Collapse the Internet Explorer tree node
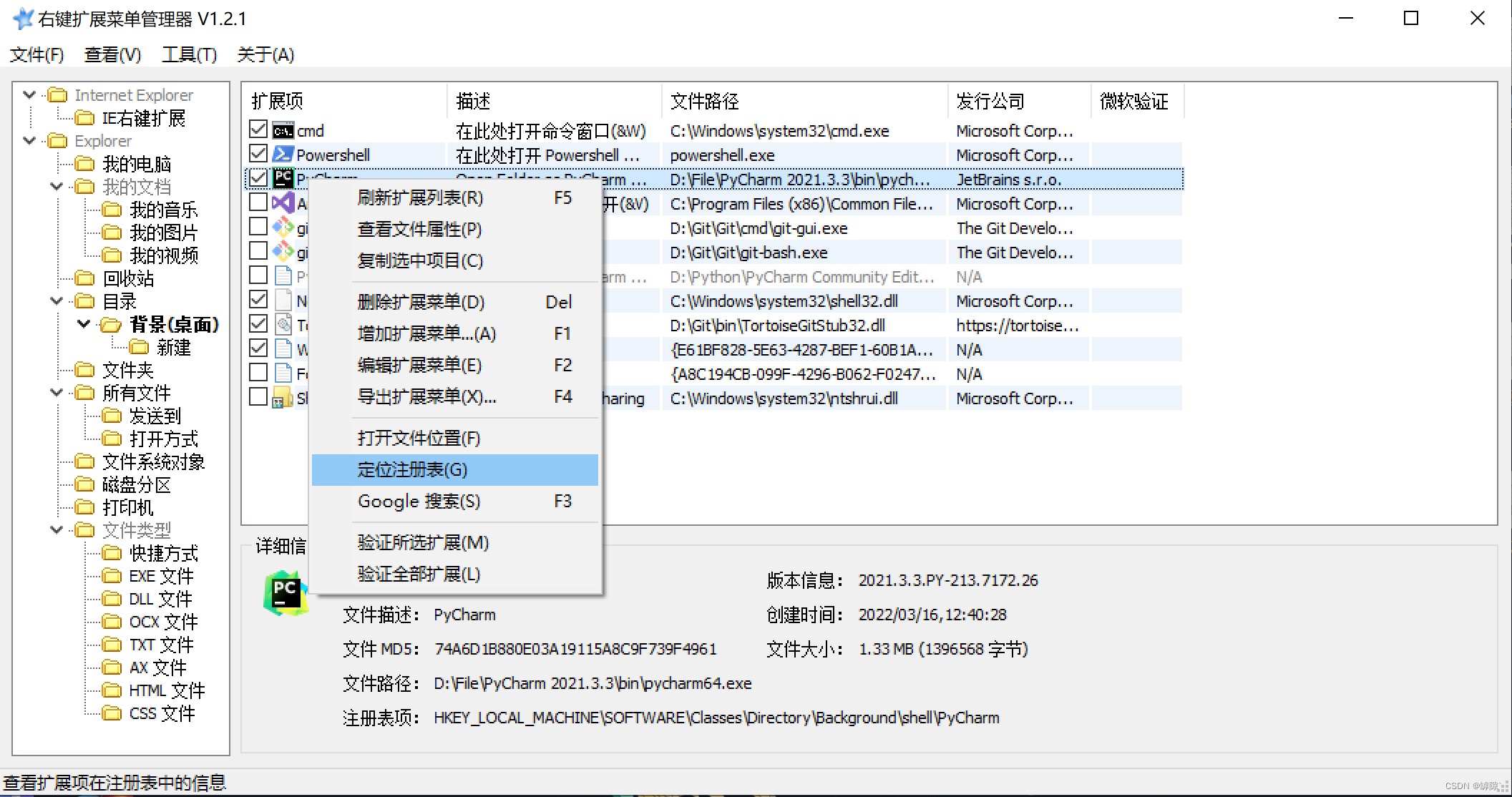Screen dimensions: 1512x797 point(29,94)
